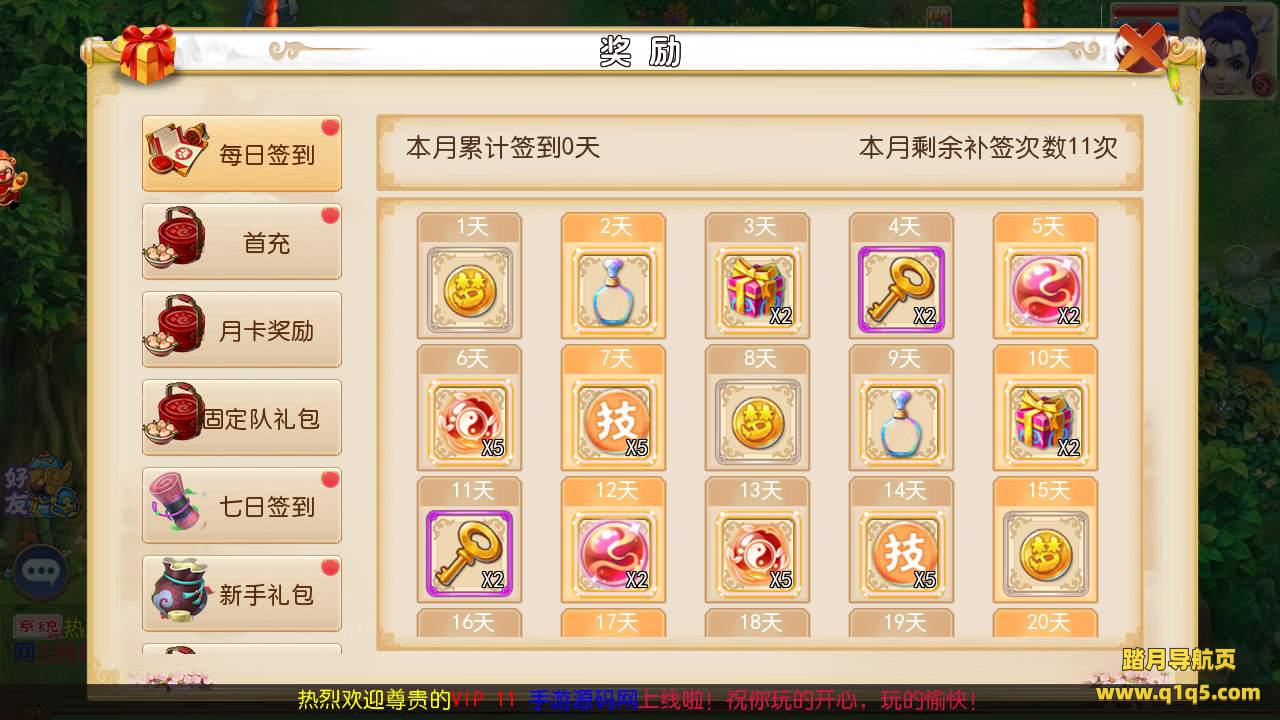Tap the player avatar portrait
1280x720 pixels.
(x=1229, y=52)
